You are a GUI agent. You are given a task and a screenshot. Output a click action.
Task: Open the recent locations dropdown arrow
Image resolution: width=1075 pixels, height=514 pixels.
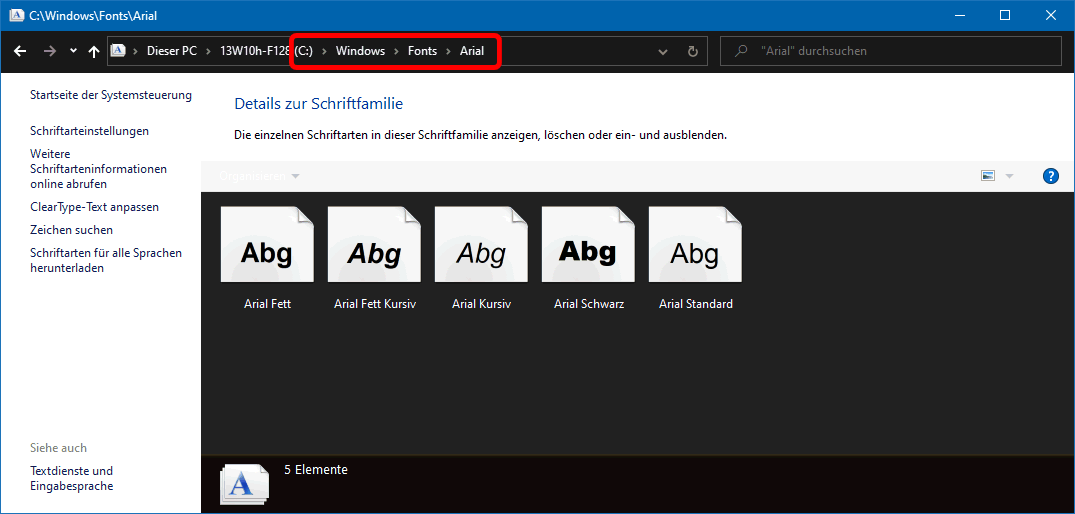(73, 51)
